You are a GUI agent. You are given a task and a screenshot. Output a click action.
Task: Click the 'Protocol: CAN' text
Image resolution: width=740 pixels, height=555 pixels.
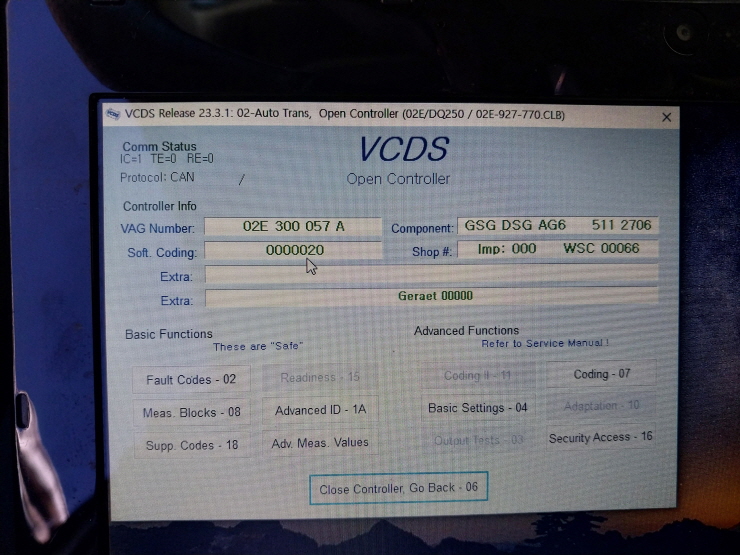(x=157, y=177)
